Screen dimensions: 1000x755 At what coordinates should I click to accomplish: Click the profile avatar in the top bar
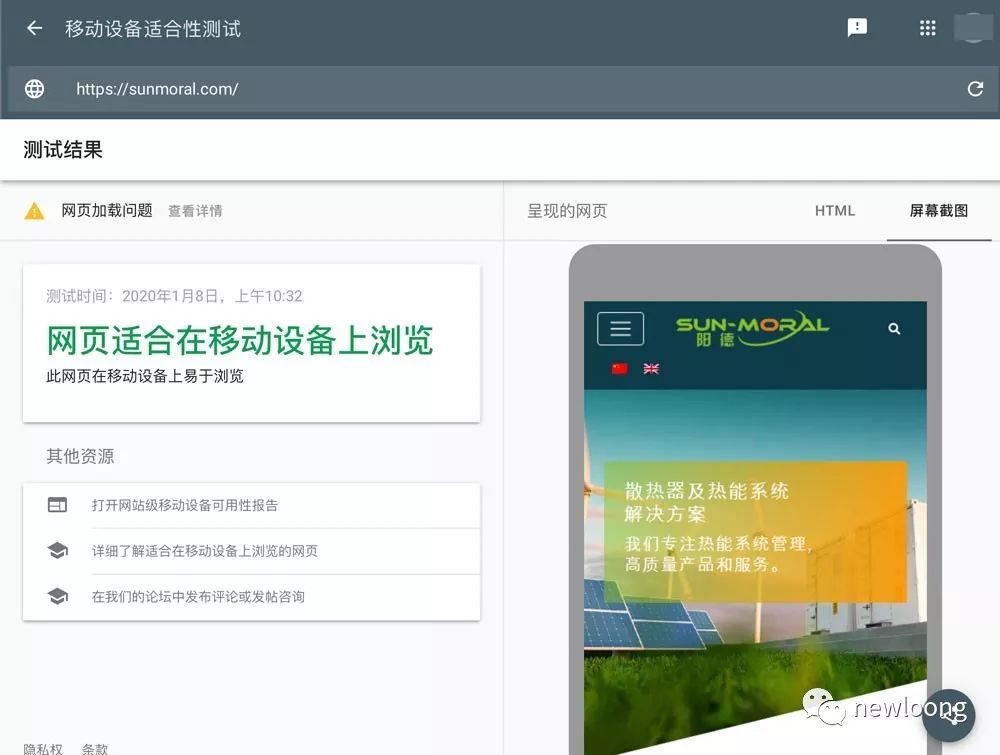[972, 27]
